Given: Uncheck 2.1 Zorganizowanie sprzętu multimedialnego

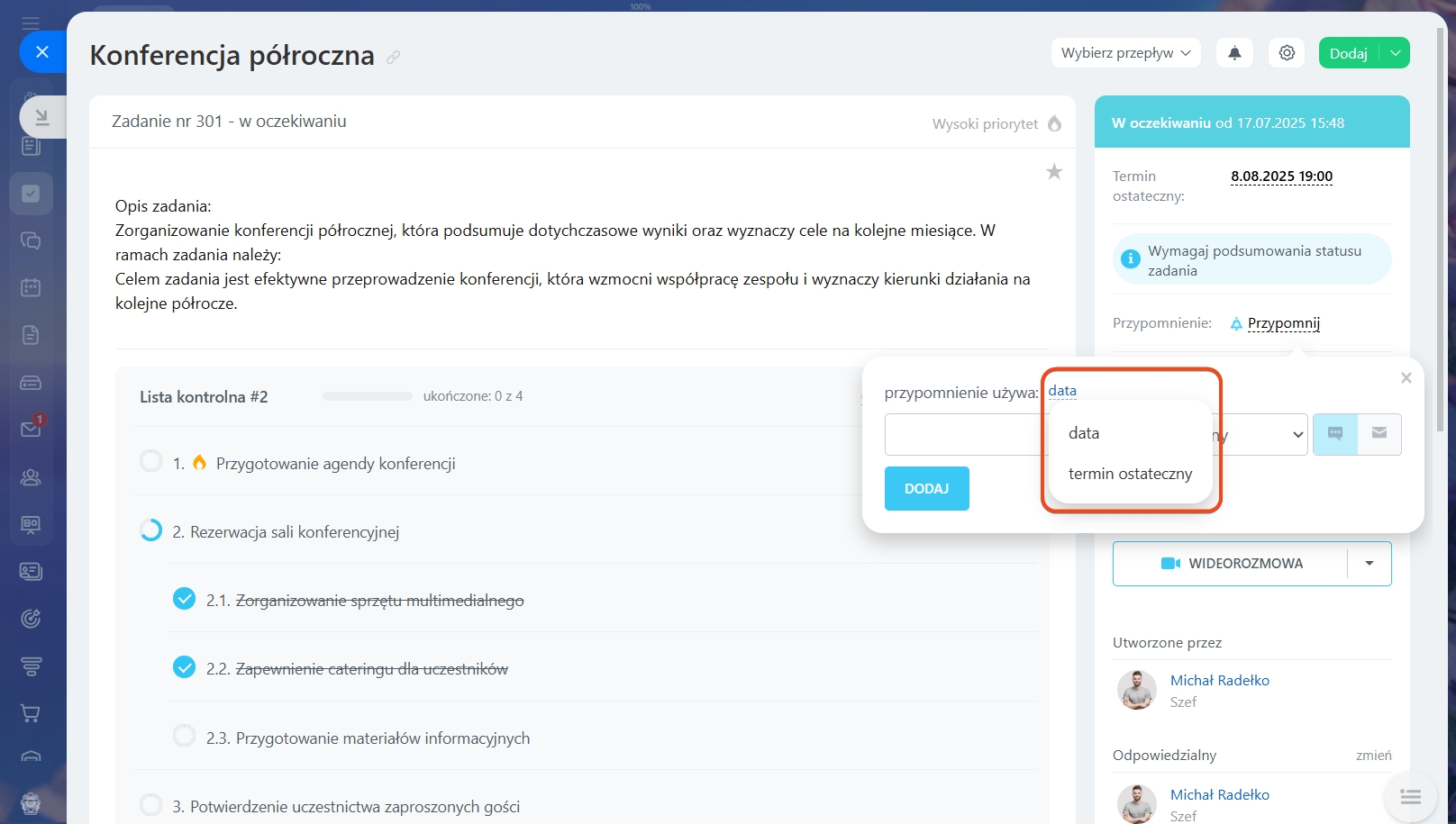Looking at the screenshot, I should [184, 599].
